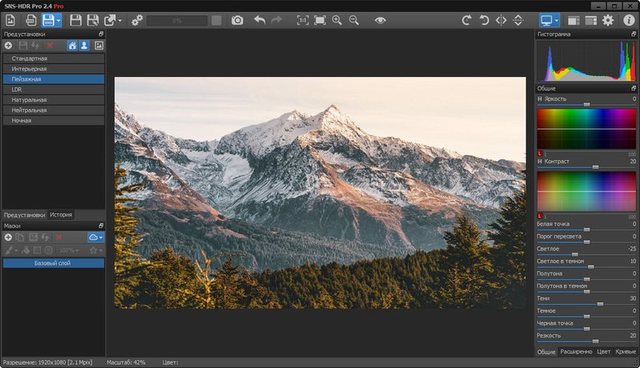Adjust the Тени slider
The height and width of the screenshot is (368, 640).
[x=587, y=304]
